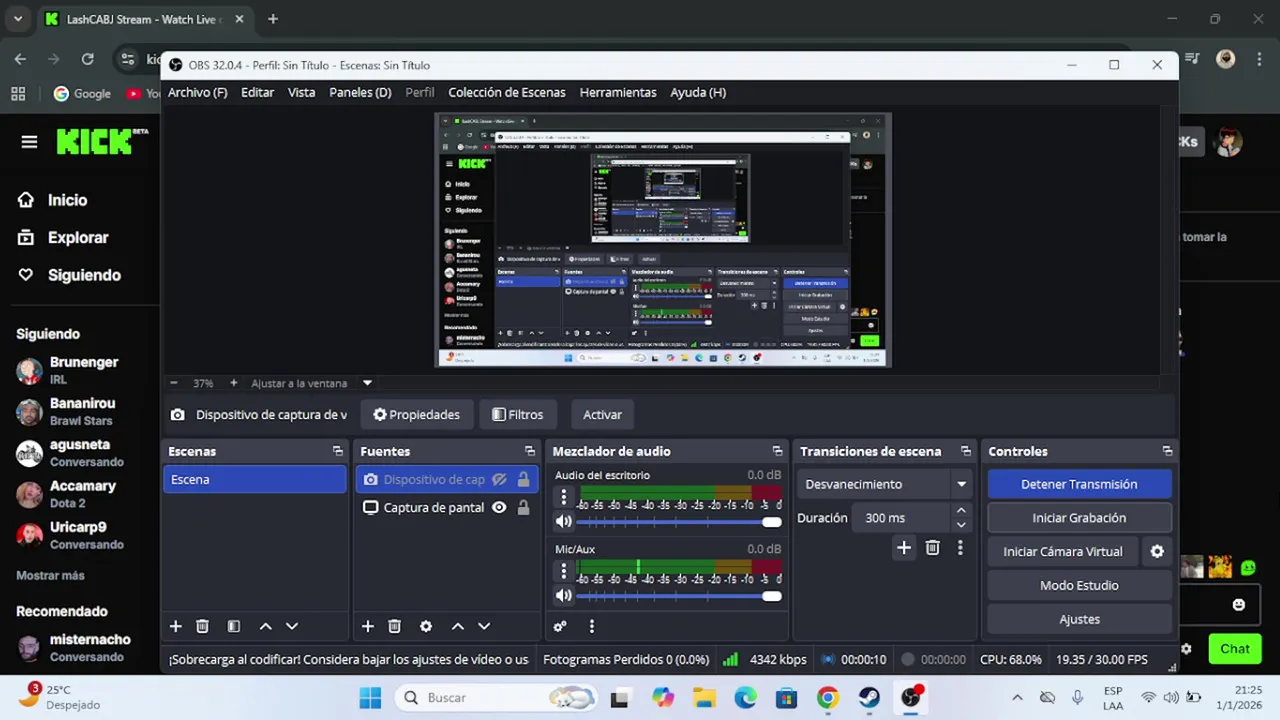The image size is (1280, 720).
Task: Adjust Mic/Aux volume slider
Action: click(x=679, y=596)
